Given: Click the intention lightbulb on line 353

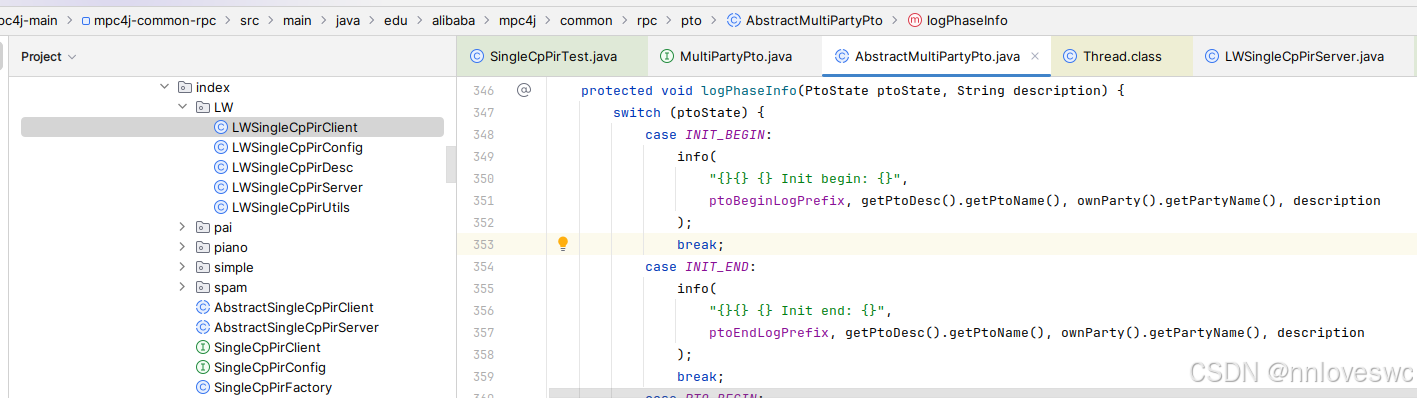Looking at the screenshot, I should tap(562, 243).
